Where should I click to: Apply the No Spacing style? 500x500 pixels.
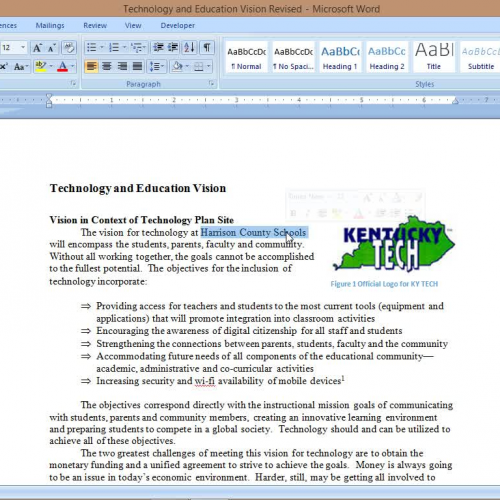tap(293, 57)
